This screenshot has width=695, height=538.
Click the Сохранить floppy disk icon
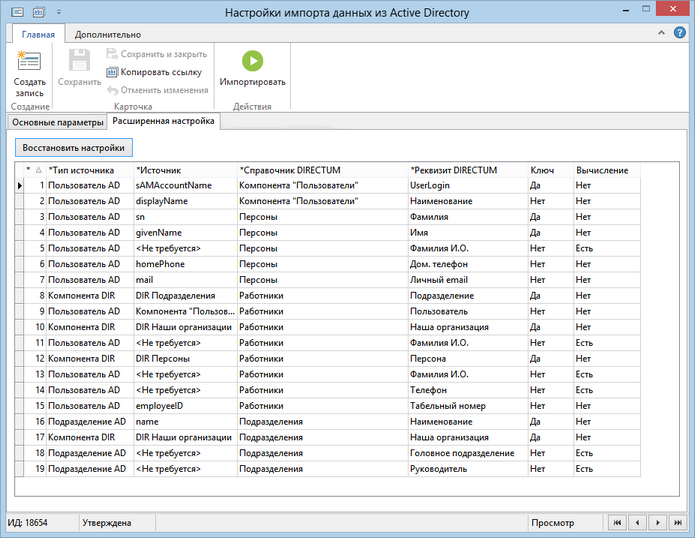click(x=79, y=60)
